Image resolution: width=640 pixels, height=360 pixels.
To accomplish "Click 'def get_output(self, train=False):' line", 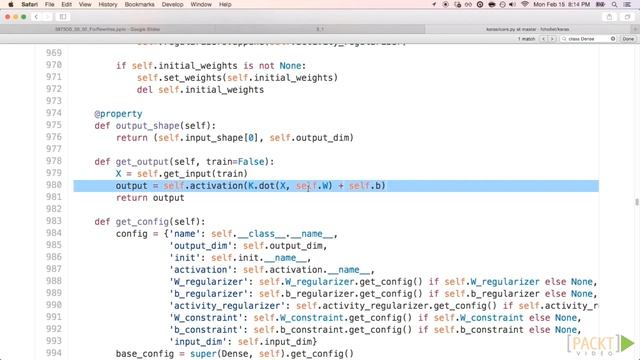I will click(x=184, y=162).
